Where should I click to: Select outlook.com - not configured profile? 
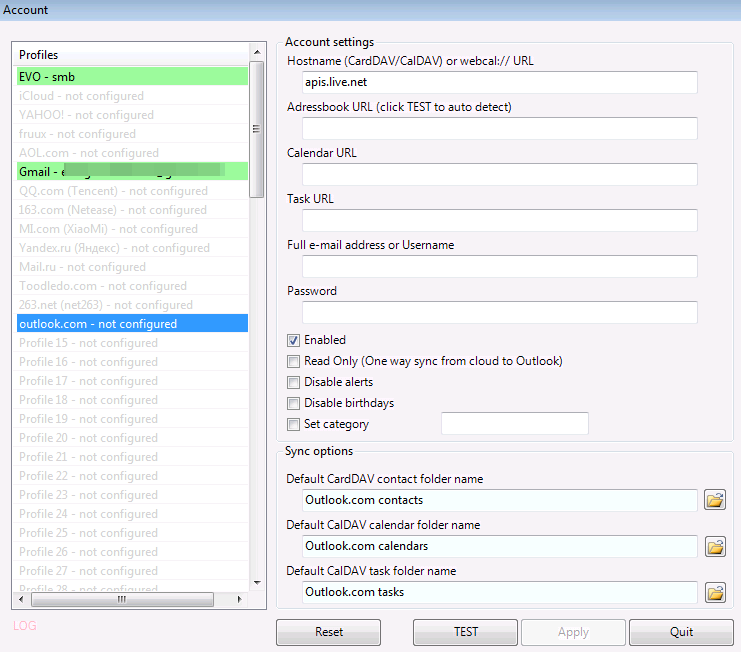132,324
